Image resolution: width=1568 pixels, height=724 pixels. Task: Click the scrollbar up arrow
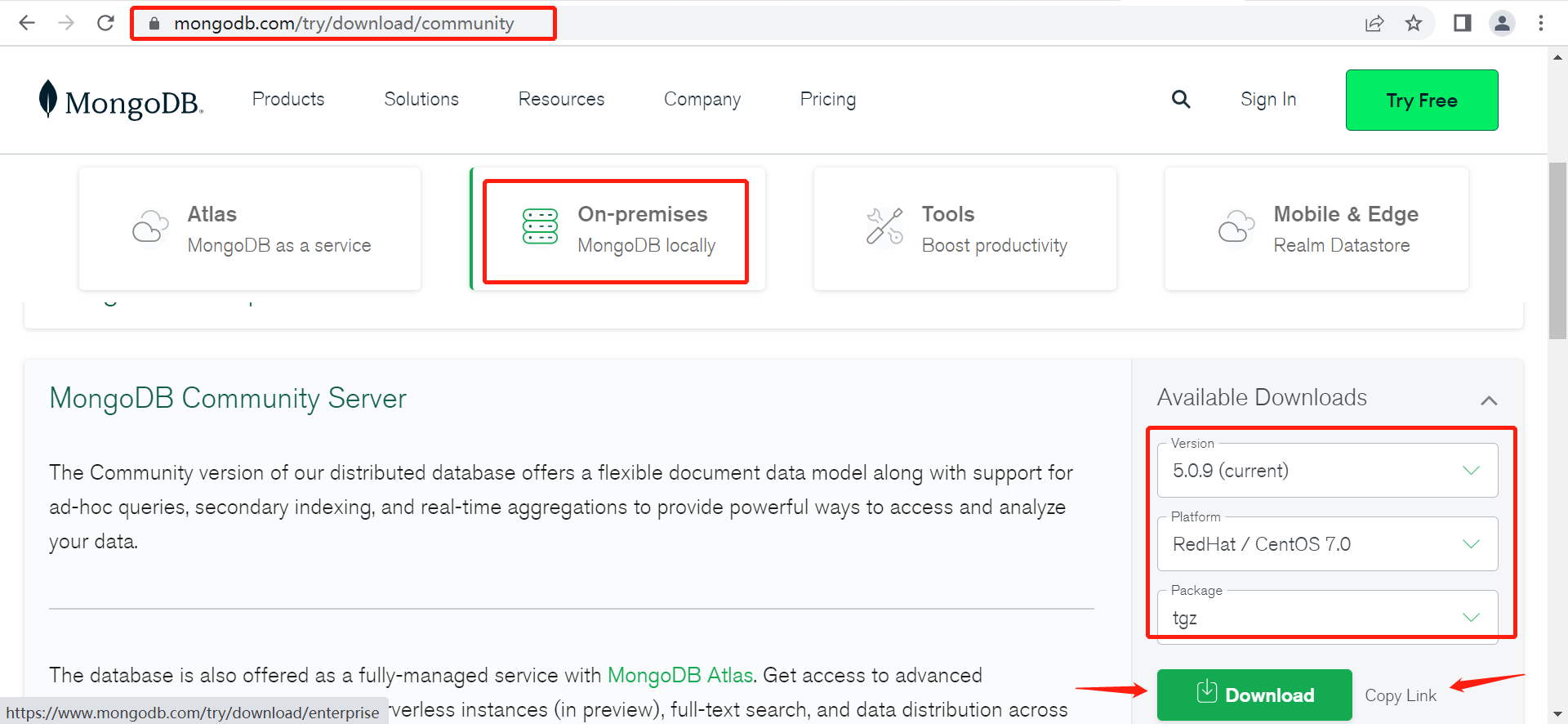click(1557, 57)
